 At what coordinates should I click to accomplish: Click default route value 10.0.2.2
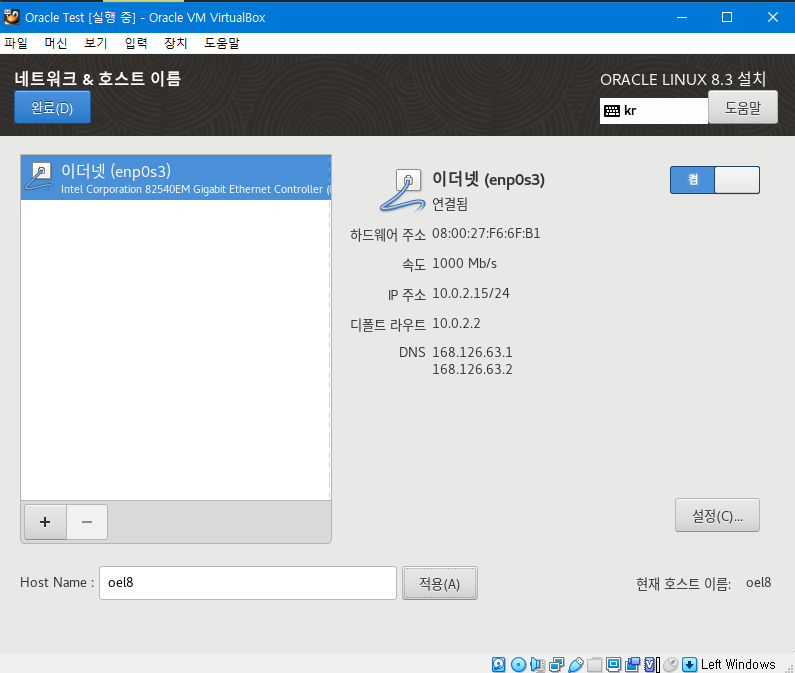coord(456,324)
